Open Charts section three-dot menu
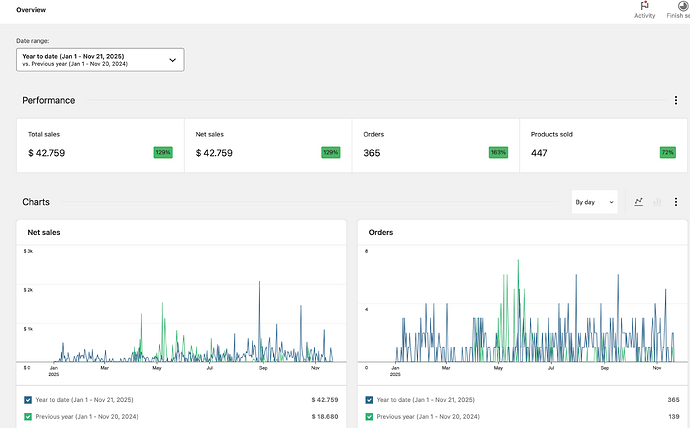 [676, 202]
